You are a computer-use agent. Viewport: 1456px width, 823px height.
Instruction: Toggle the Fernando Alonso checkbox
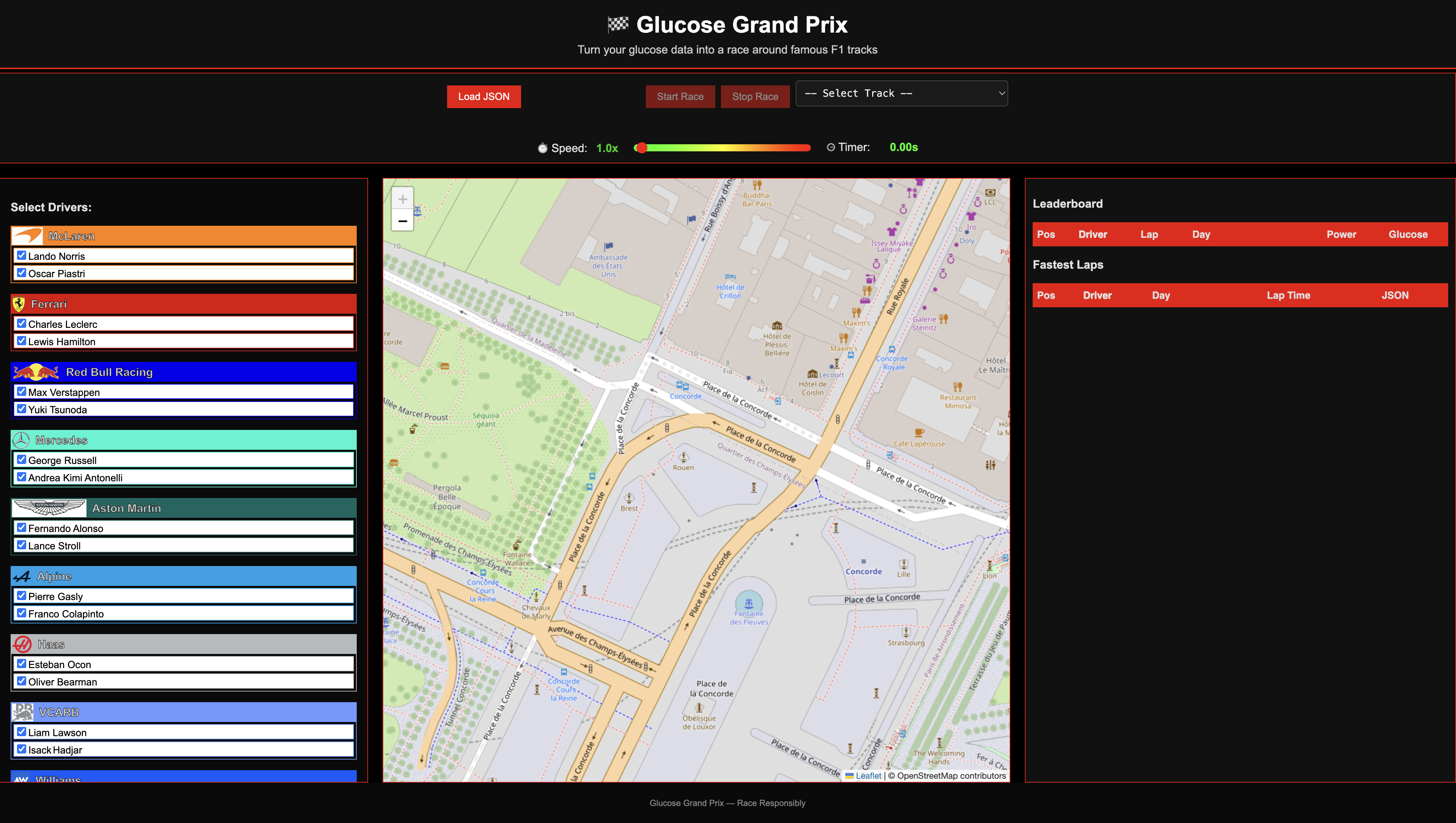(x=22, y=528)
